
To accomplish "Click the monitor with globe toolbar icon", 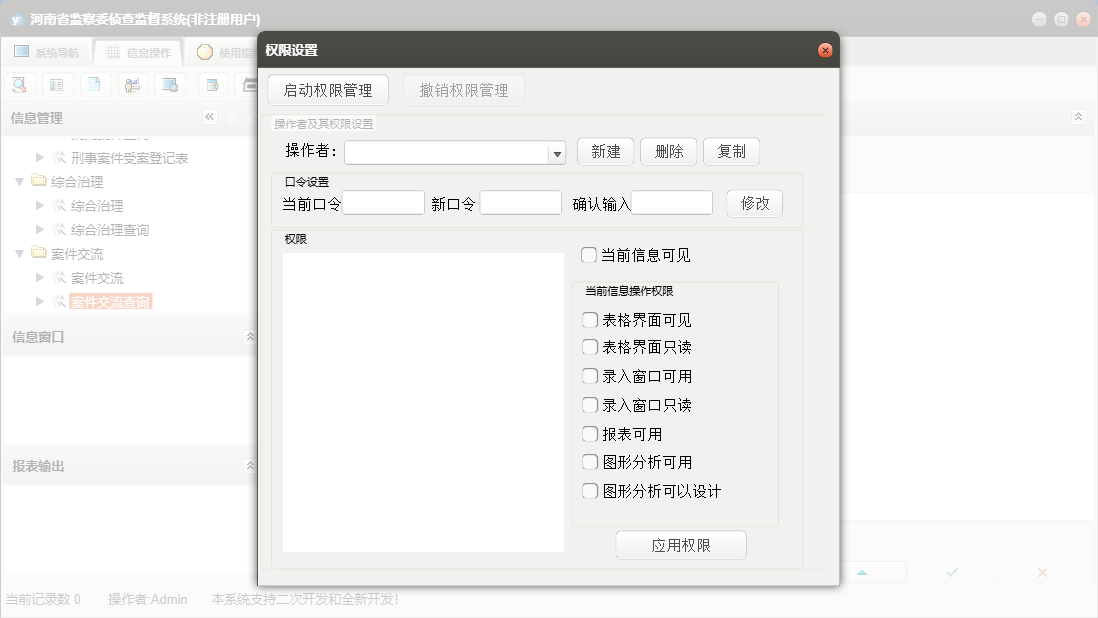I will (170, 85).
